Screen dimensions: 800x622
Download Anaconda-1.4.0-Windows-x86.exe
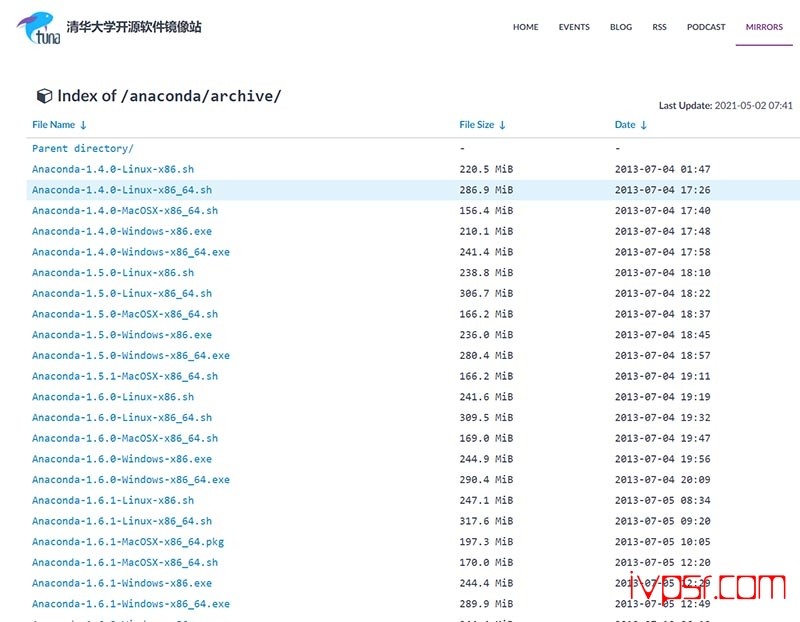click(122, 231)
